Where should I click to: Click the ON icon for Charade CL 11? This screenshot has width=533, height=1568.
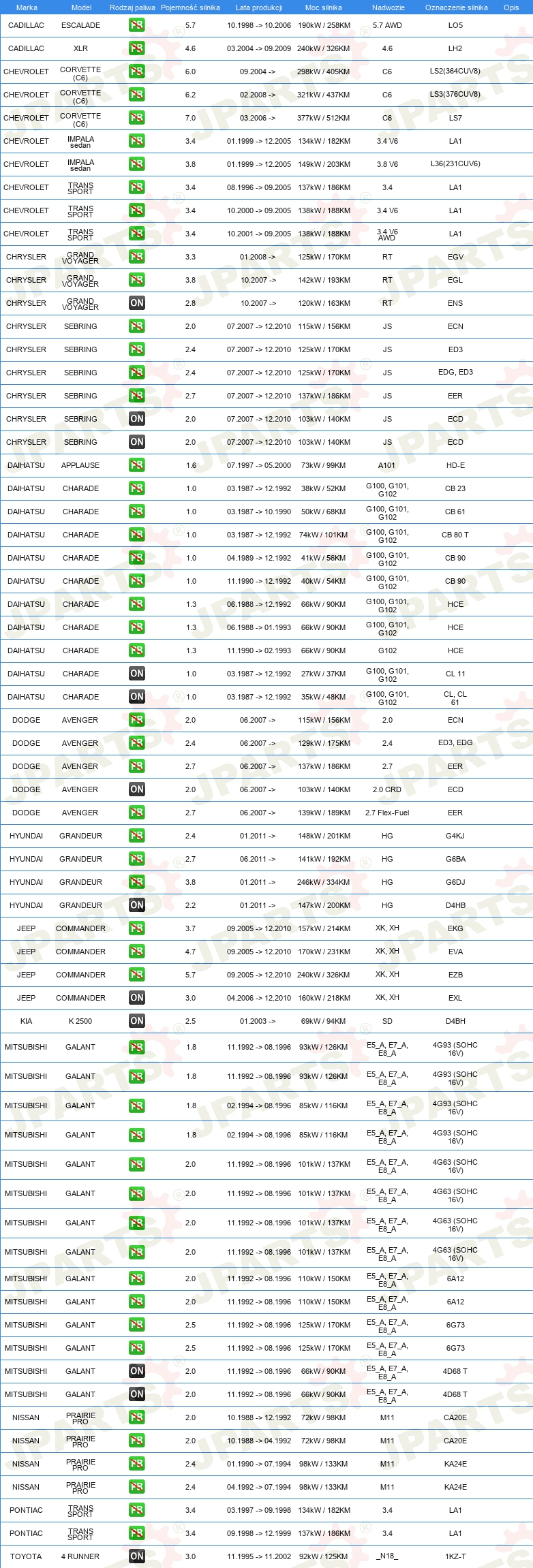136,674
